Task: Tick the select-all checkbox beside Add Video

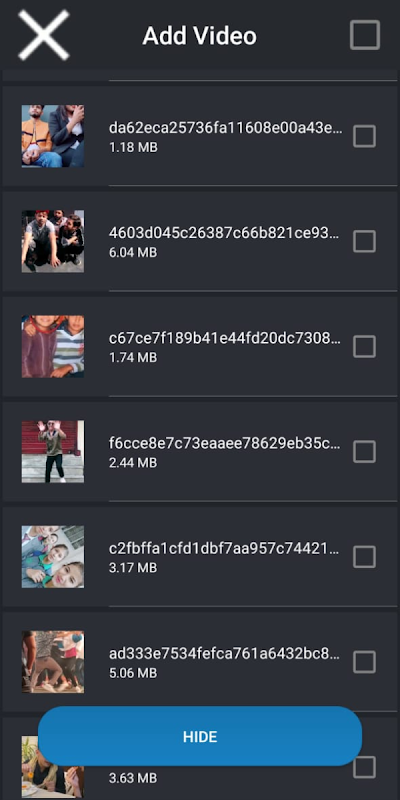Action: 365,35
